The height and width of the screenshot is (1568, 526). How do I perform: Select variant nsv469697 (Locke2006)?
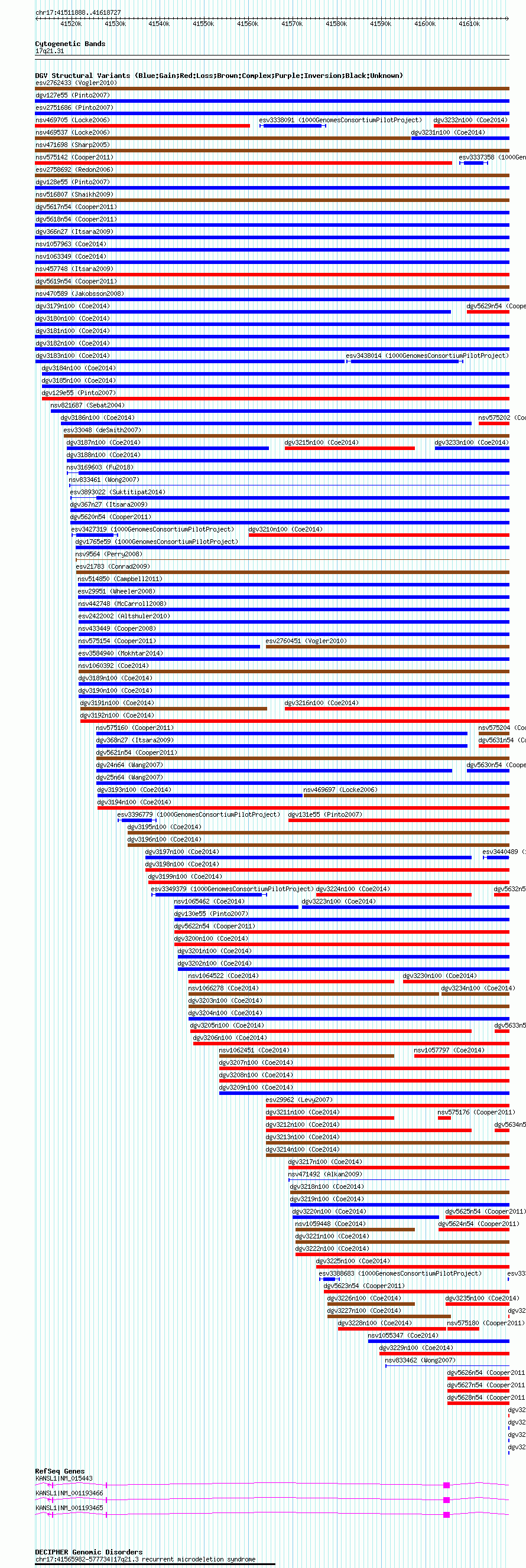click(x=340, y=790)
